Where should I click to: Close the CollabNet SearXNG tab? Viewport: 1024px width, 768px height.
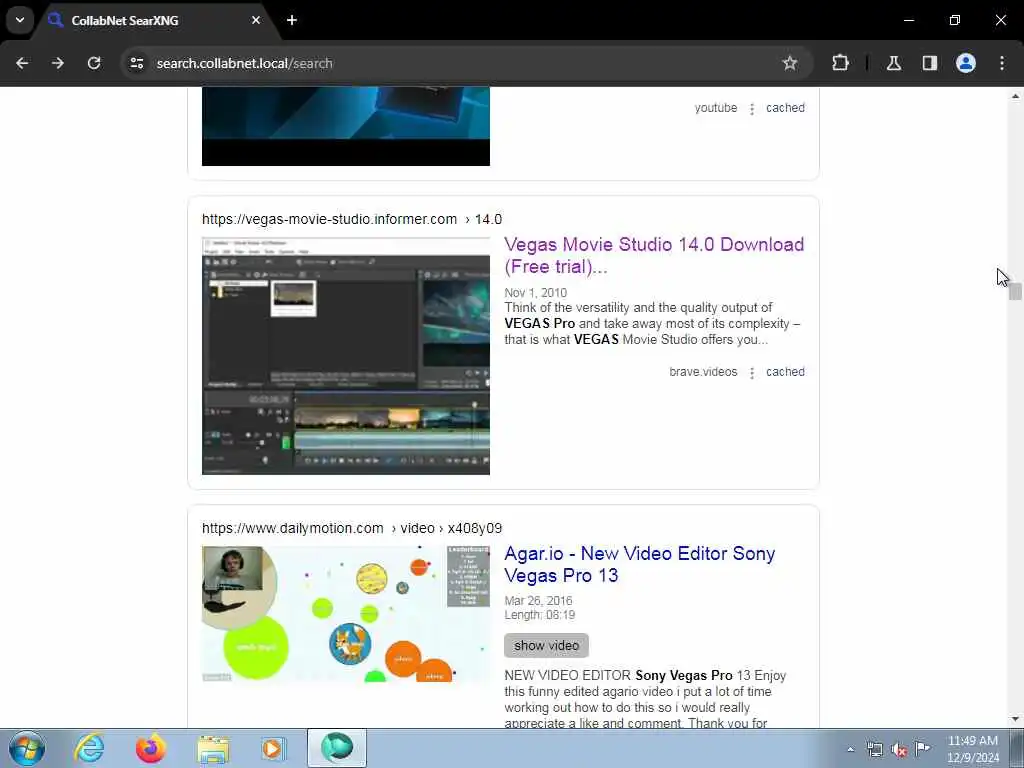[256, 20]
